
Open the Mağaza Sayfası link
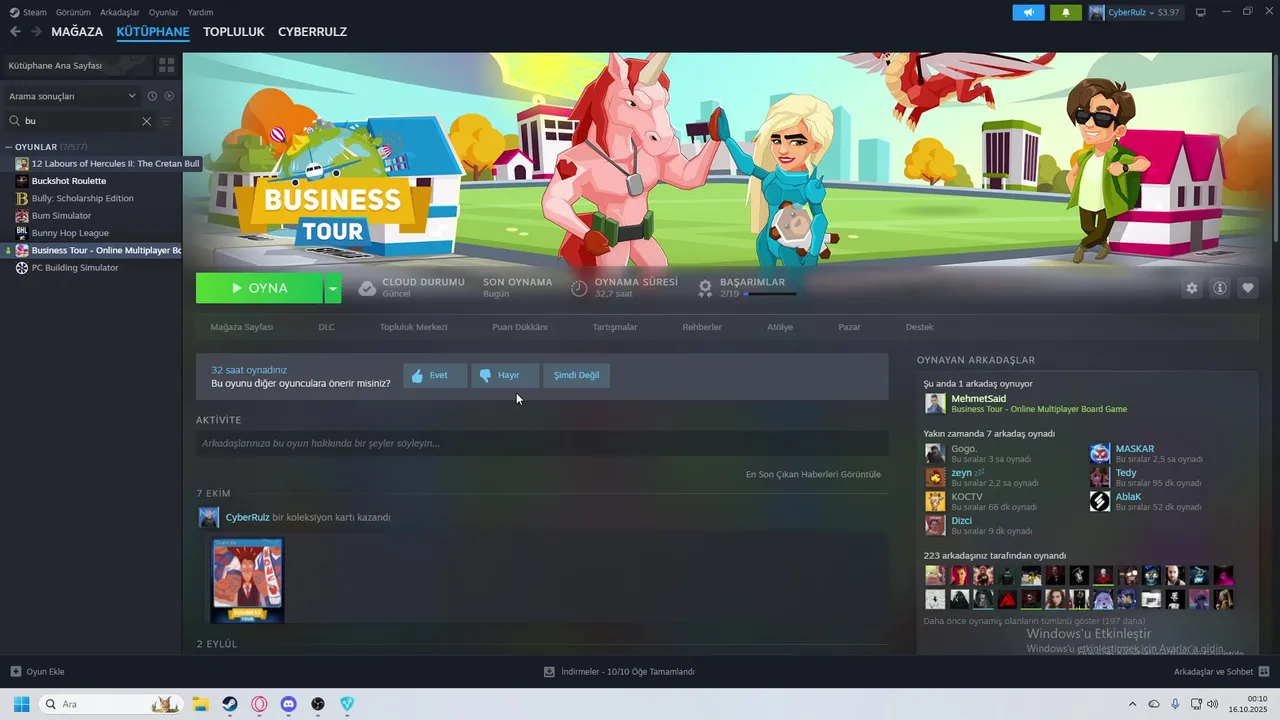pos(242,327)
